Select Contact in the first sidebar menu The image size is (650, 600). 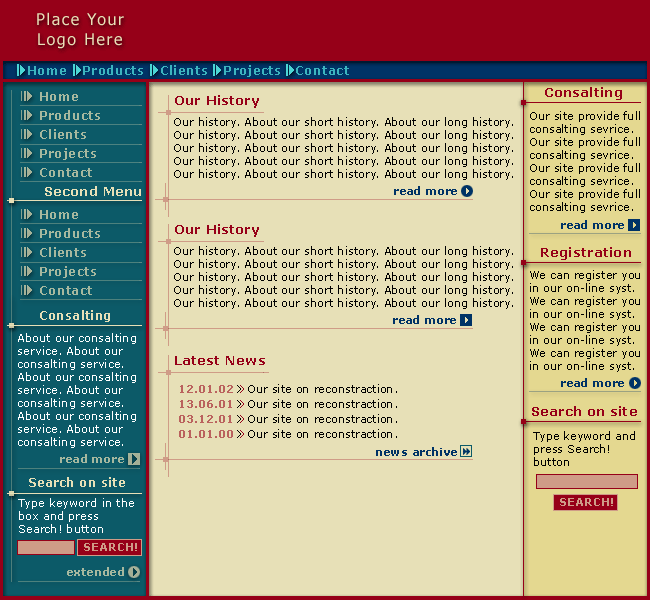[x=65, y=173]
